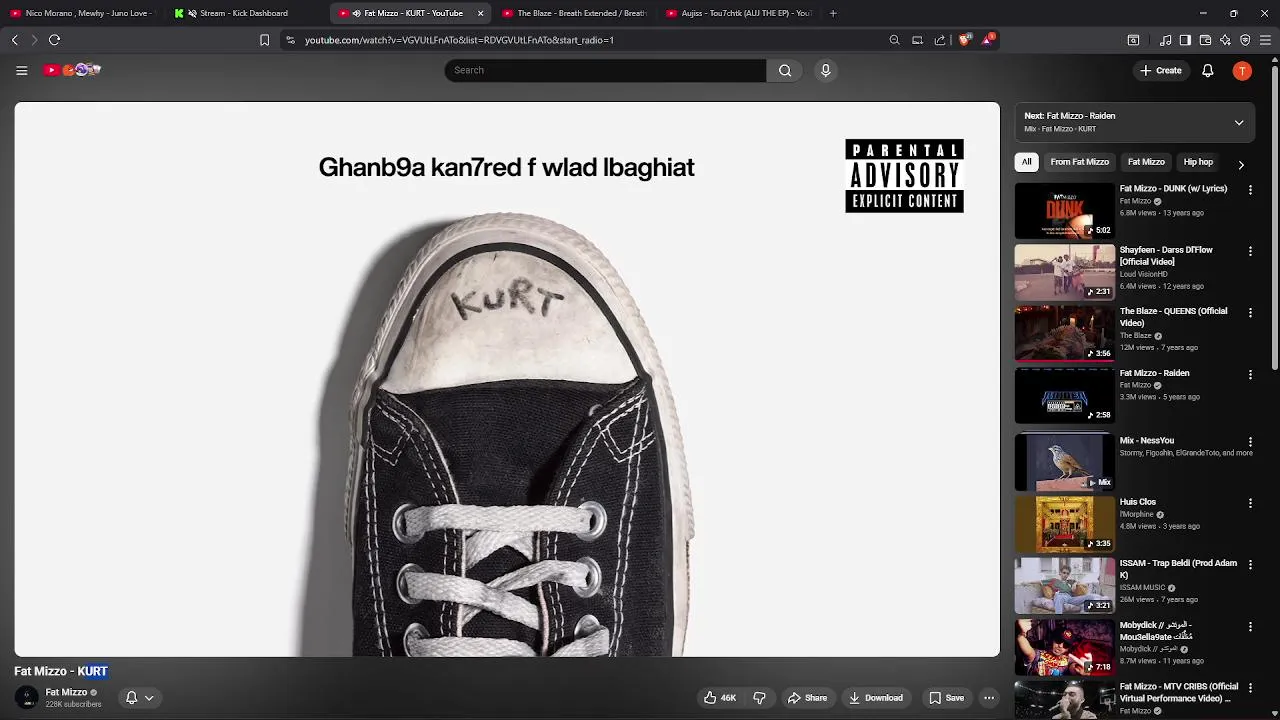Screen dimensions: 1280x720
Task: Open the account avatar menu
Action: [1242, 70]
